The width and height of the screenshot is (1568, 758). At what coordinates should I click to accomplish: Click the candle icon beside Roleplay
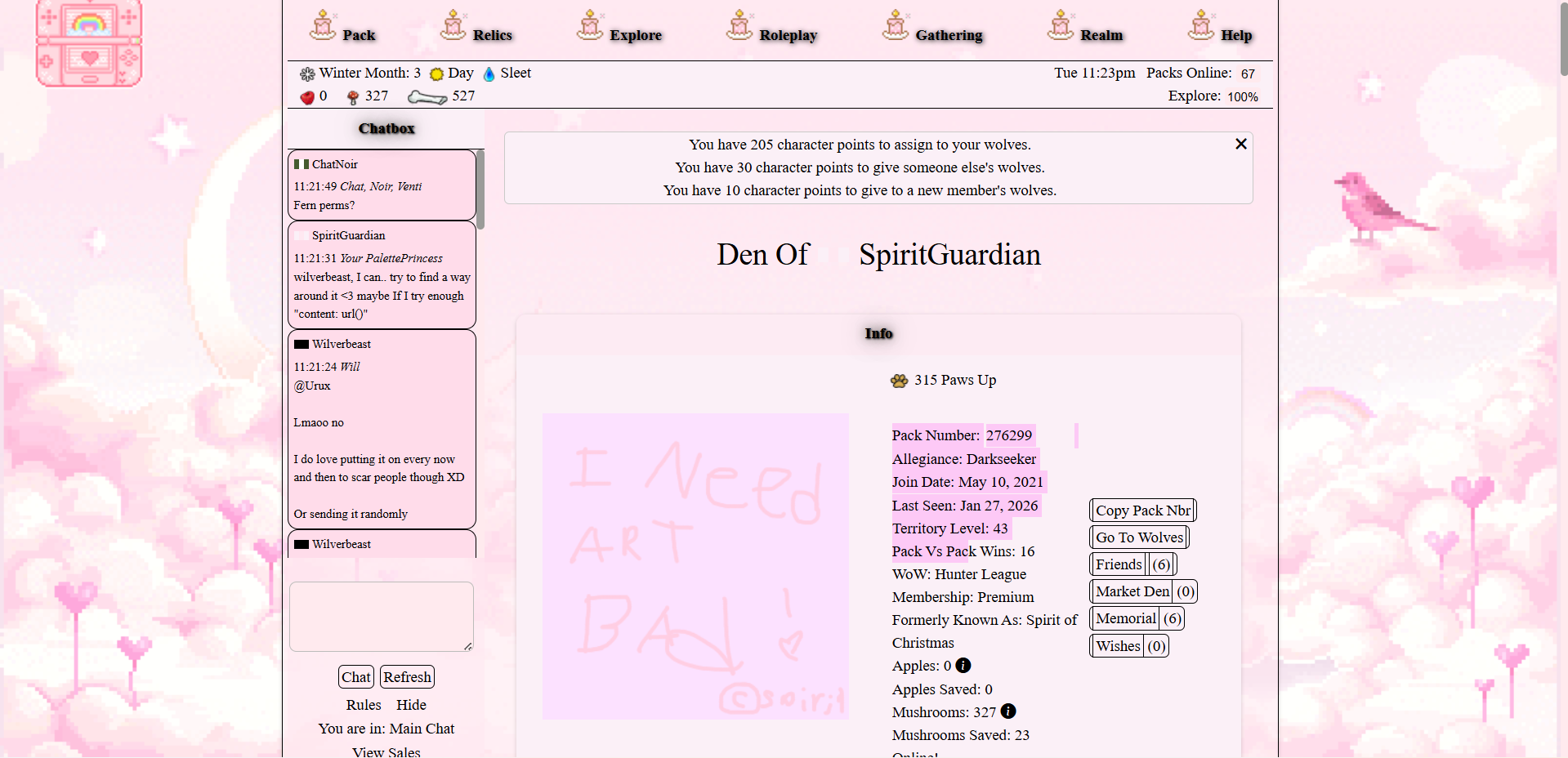pos(739,25)
